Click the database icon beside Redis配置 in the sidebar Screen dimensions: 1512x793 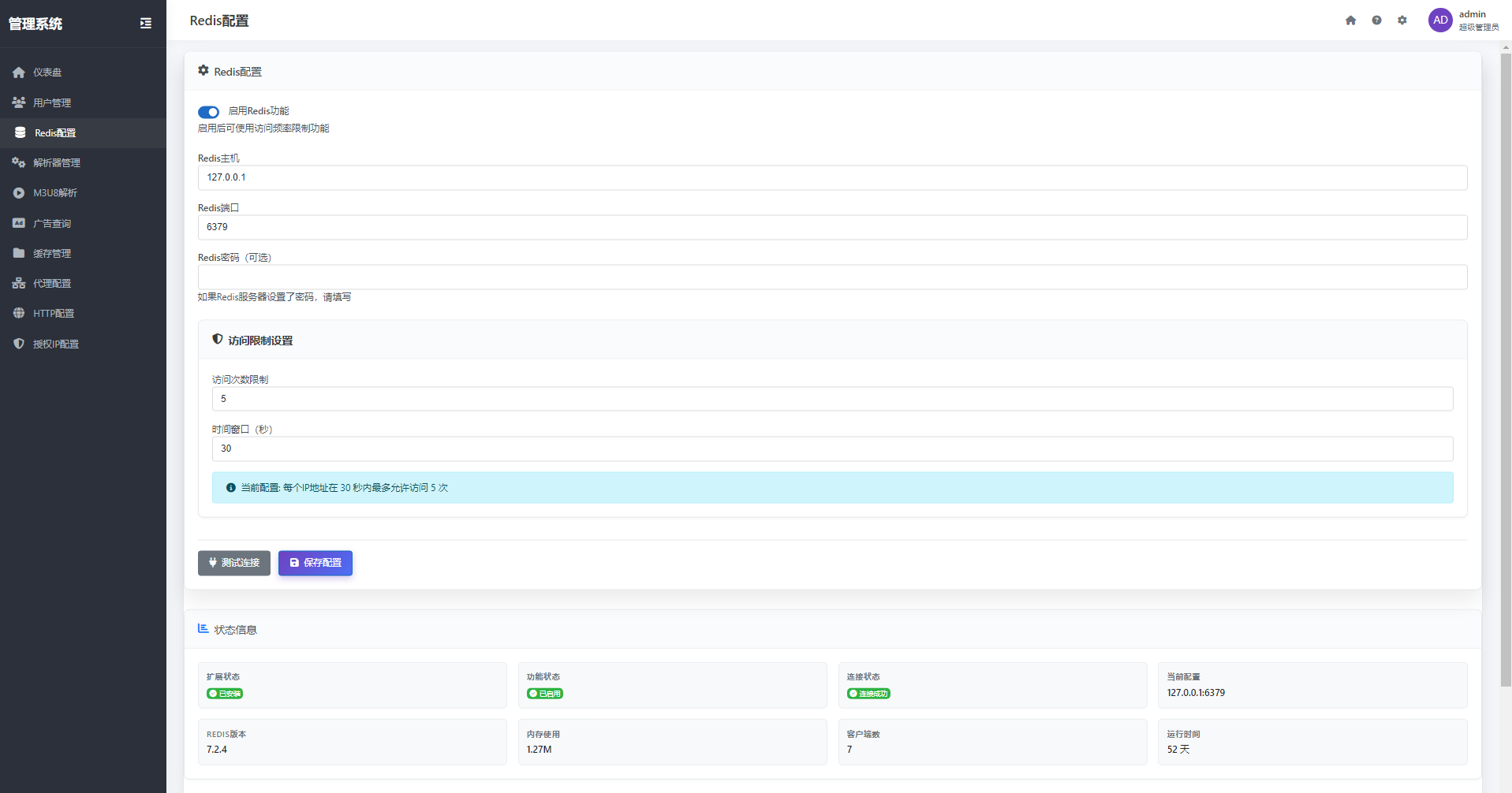[21, 132]
